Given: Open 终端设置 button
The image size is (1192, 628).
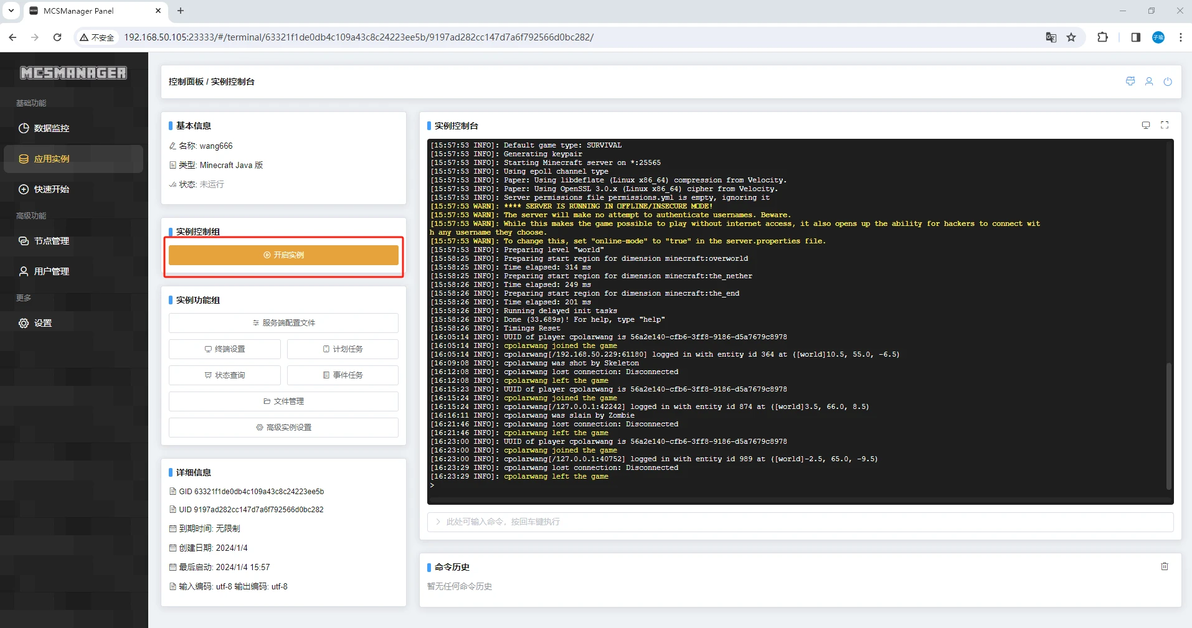Looking at the screenshot, I should (225, 349).
